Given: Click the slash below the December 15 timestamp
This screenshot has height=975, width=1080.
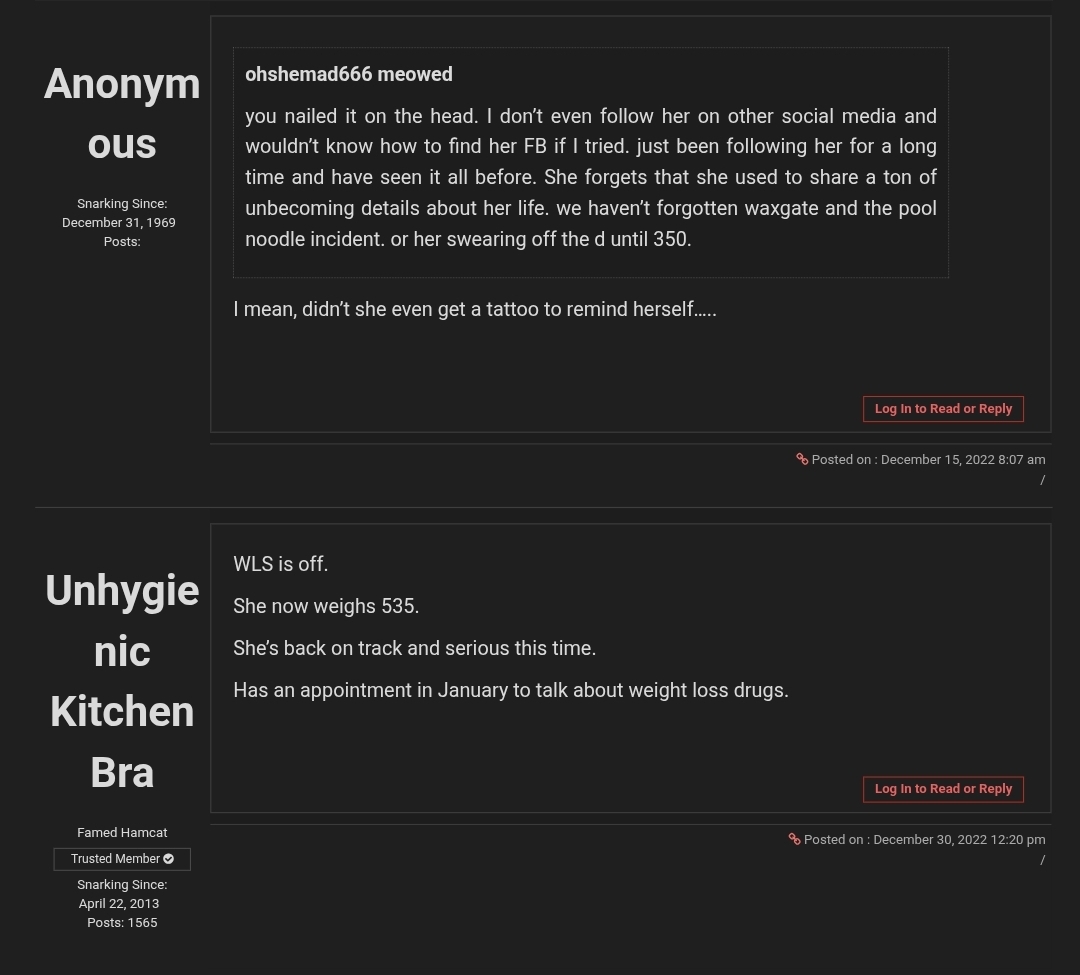Looking at the screenshot, I should [1042, 480].
